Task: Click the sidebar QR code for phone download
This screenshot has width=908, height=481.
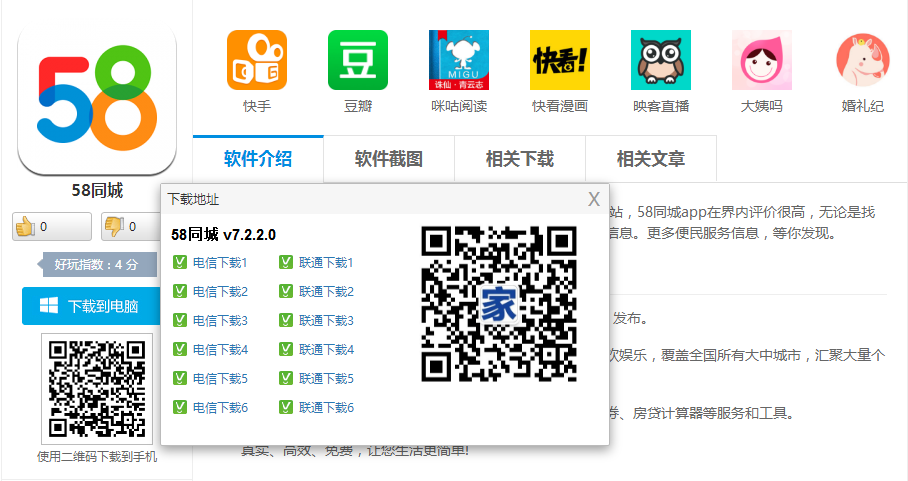Action: pos(97,388)
